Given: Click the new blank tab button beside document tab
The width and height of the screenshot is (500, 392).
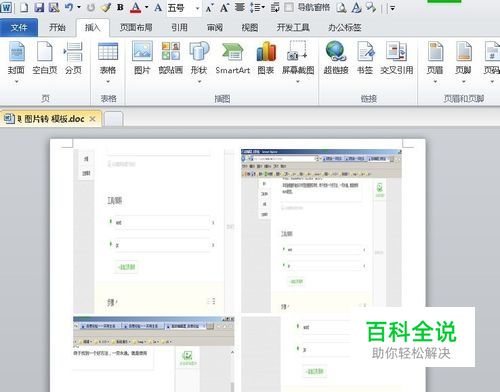Looking at the screenshot, I should [114, 119].
